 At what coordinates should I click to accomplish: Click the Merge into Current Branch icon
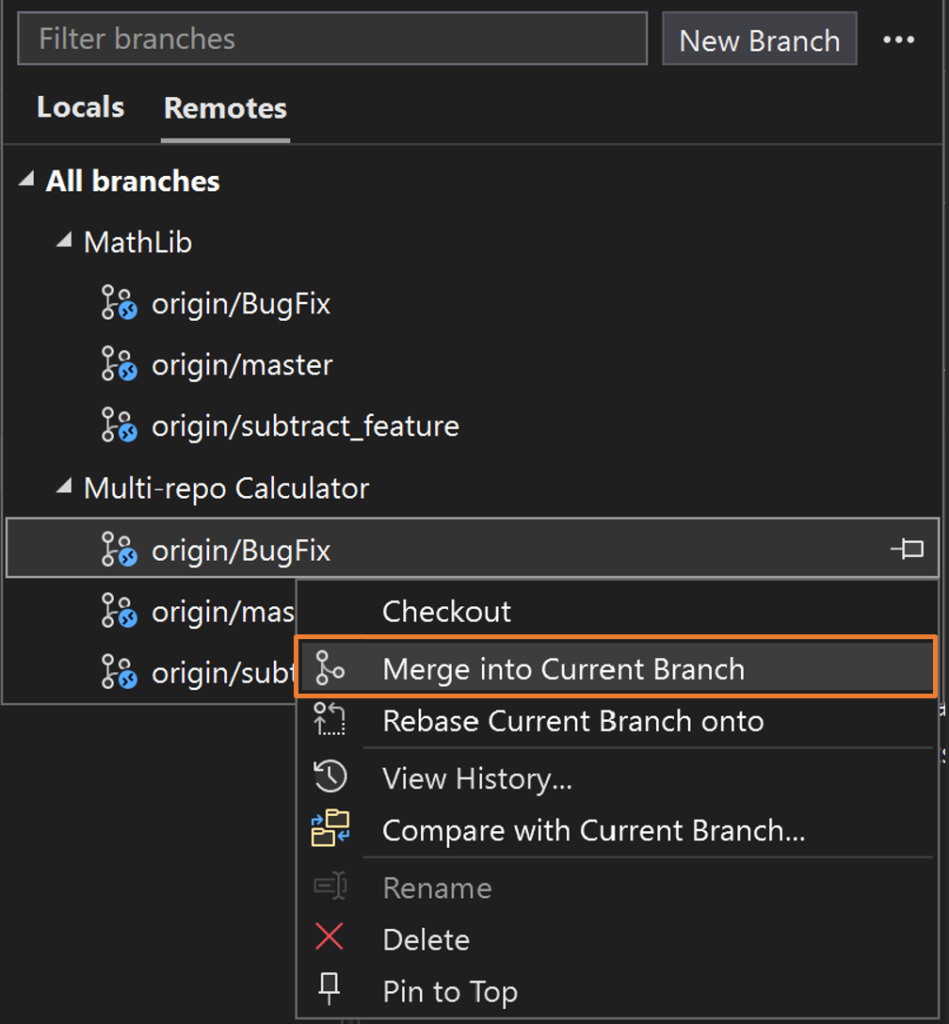pos(329,668)
